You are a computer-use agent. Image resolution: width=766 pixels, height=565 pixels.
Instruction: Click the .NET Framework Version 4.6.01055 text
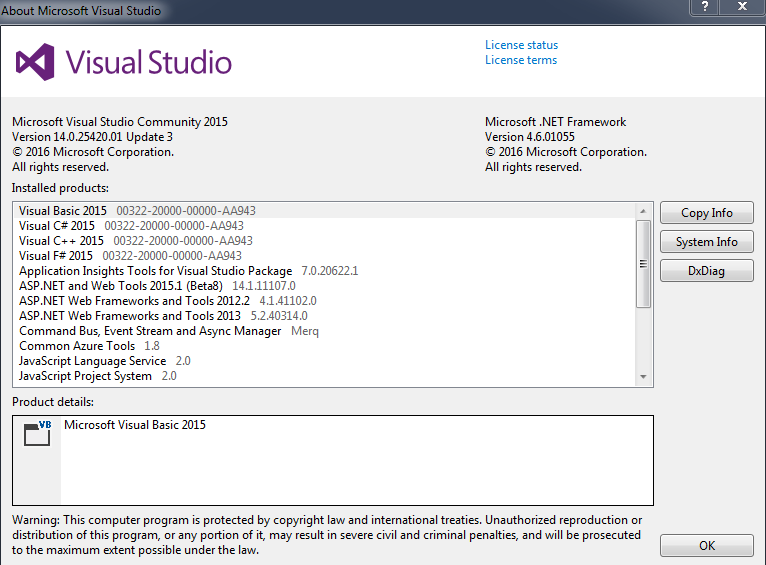coord(530,137)
